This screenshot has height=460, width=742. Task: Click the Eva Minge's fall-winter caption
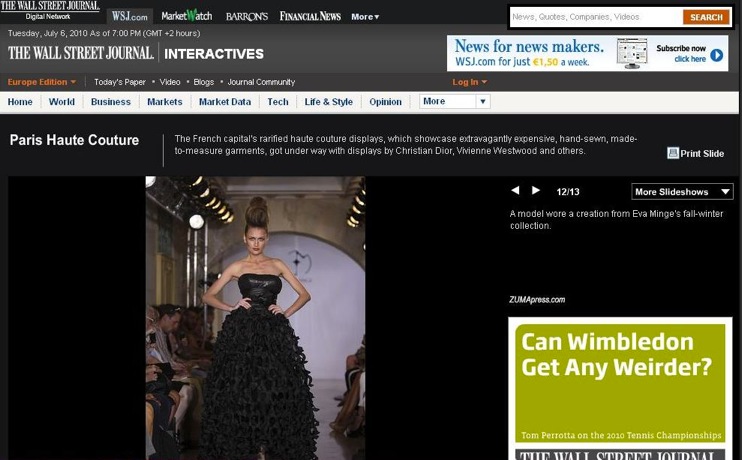[x=616, y=220]
